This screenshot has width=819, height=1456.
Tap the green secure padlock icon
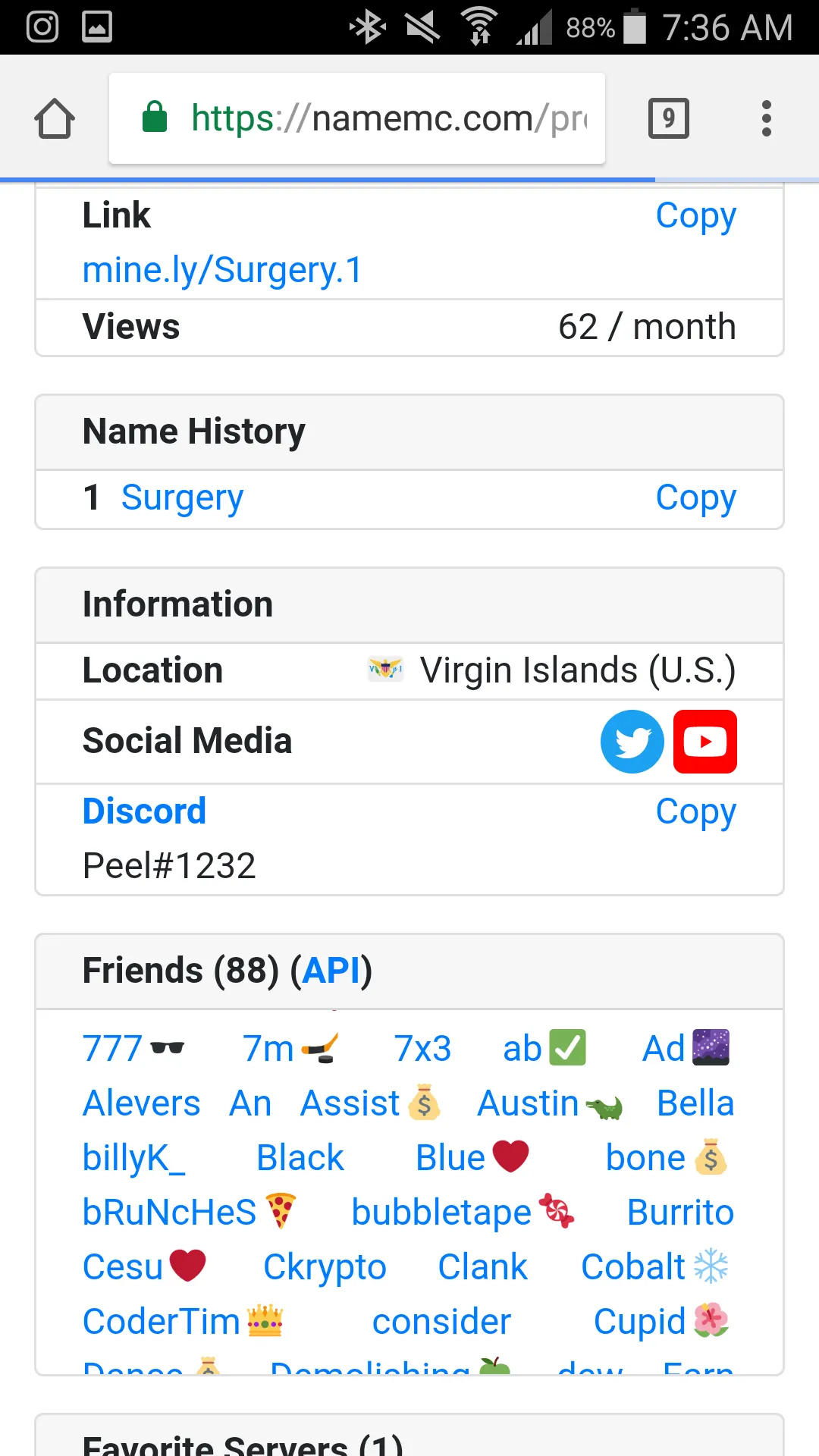155,118
